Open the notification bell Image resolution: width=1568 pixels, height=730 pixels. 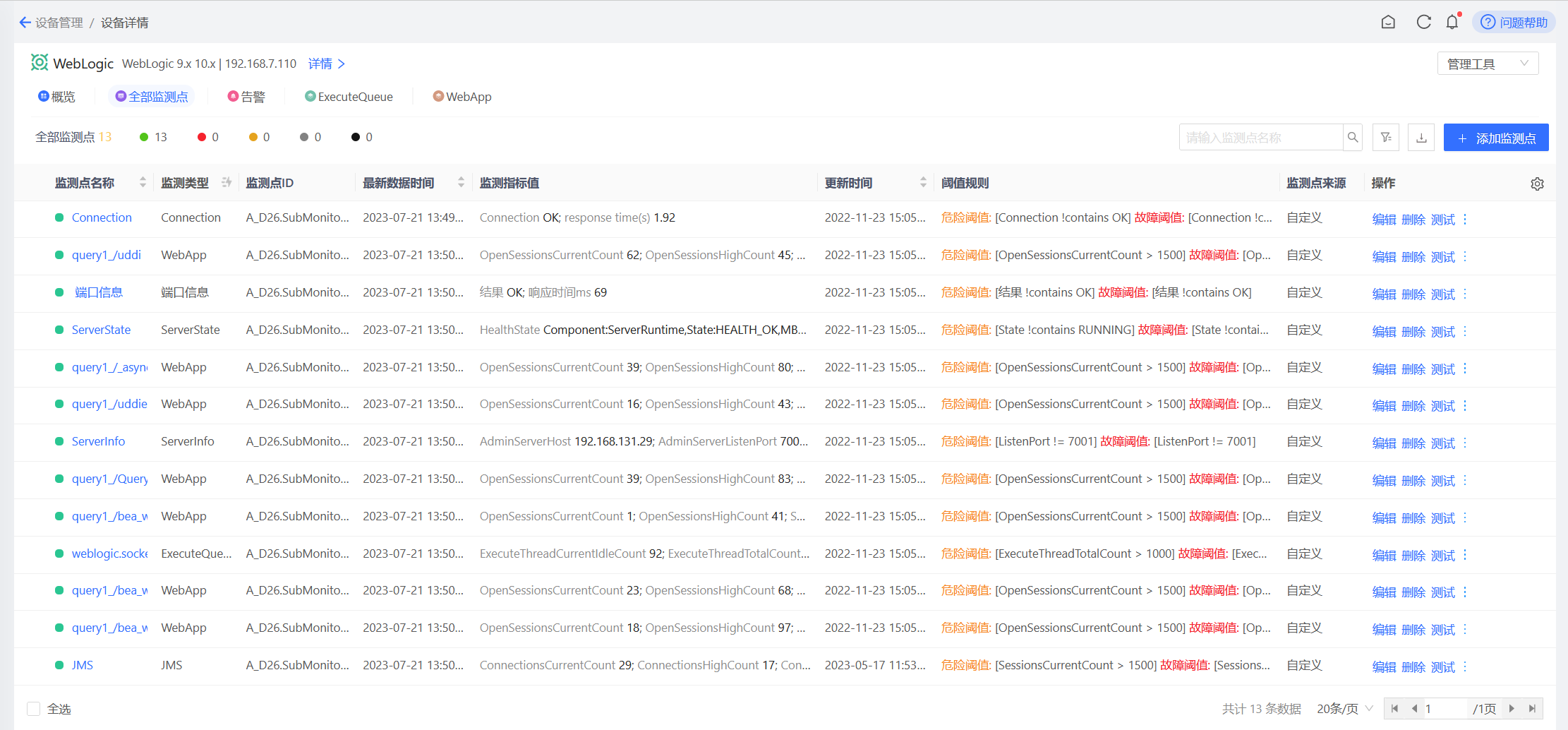[x=1452, y=23]
